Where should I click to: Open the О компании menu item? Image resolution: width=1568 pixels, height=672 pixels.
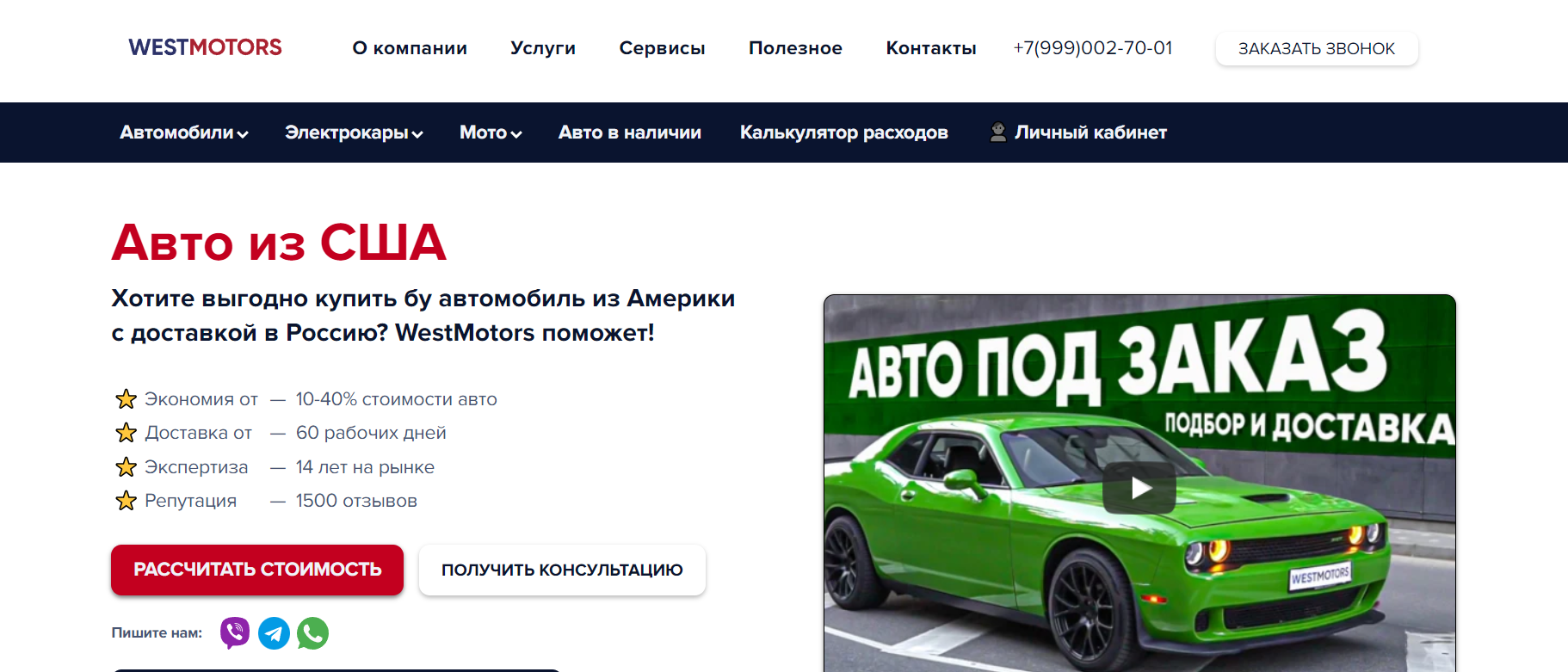(x=410, y=48)
